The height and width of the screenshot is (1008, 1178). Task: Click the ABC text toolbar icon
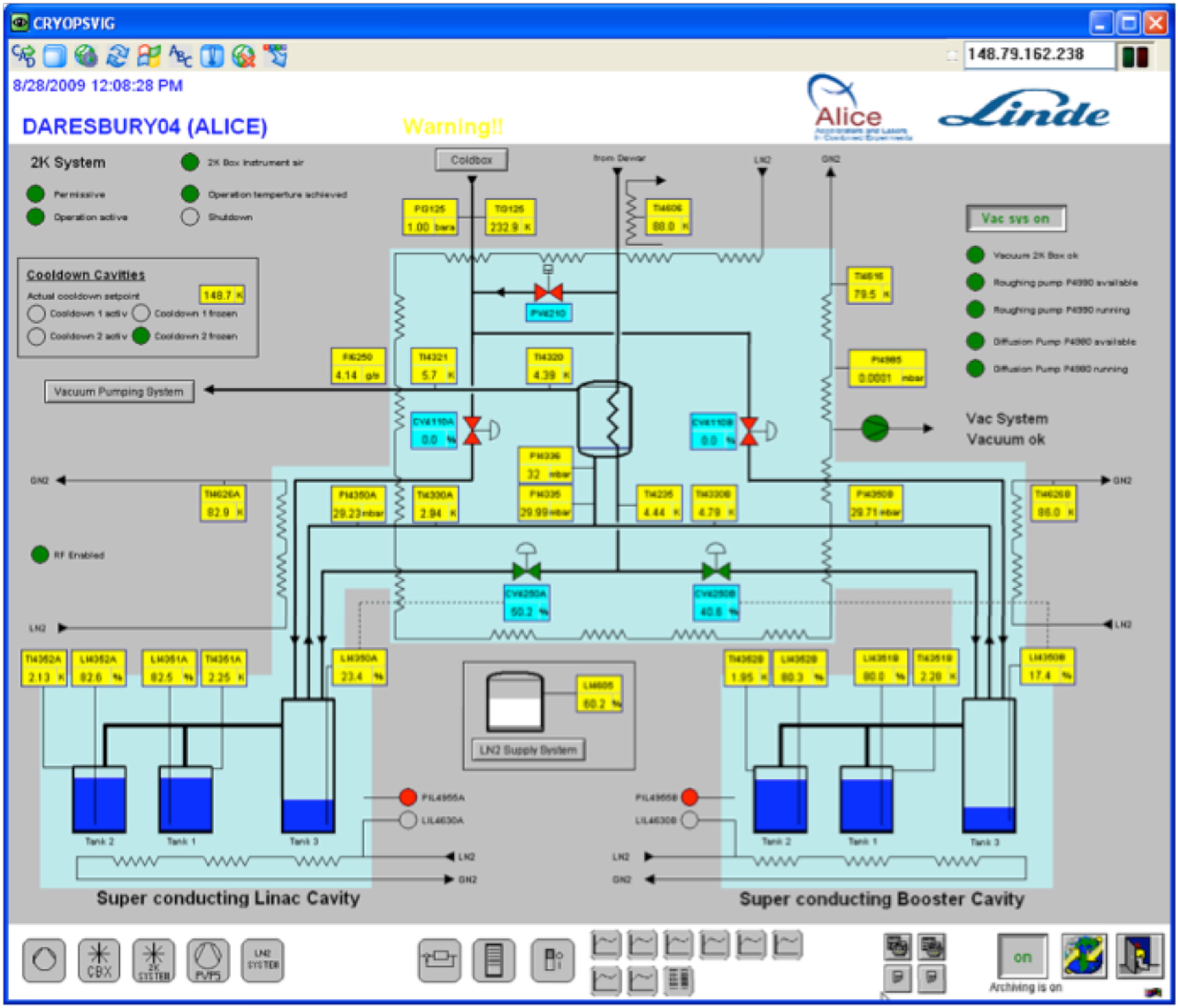pyautogui.click(x=180, y=56)
